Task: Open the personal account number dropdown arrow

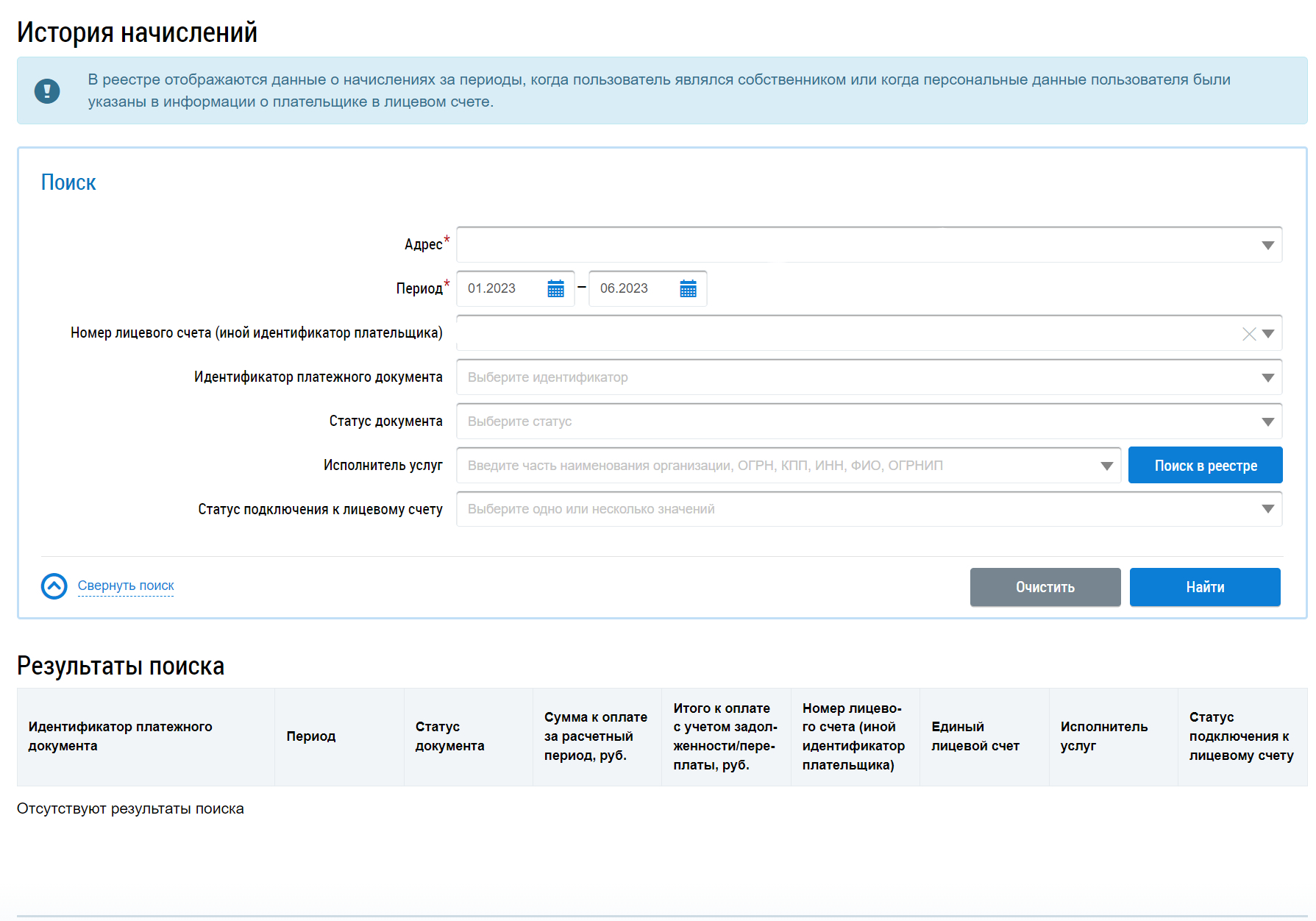Action: click(x=1268, y=334)
